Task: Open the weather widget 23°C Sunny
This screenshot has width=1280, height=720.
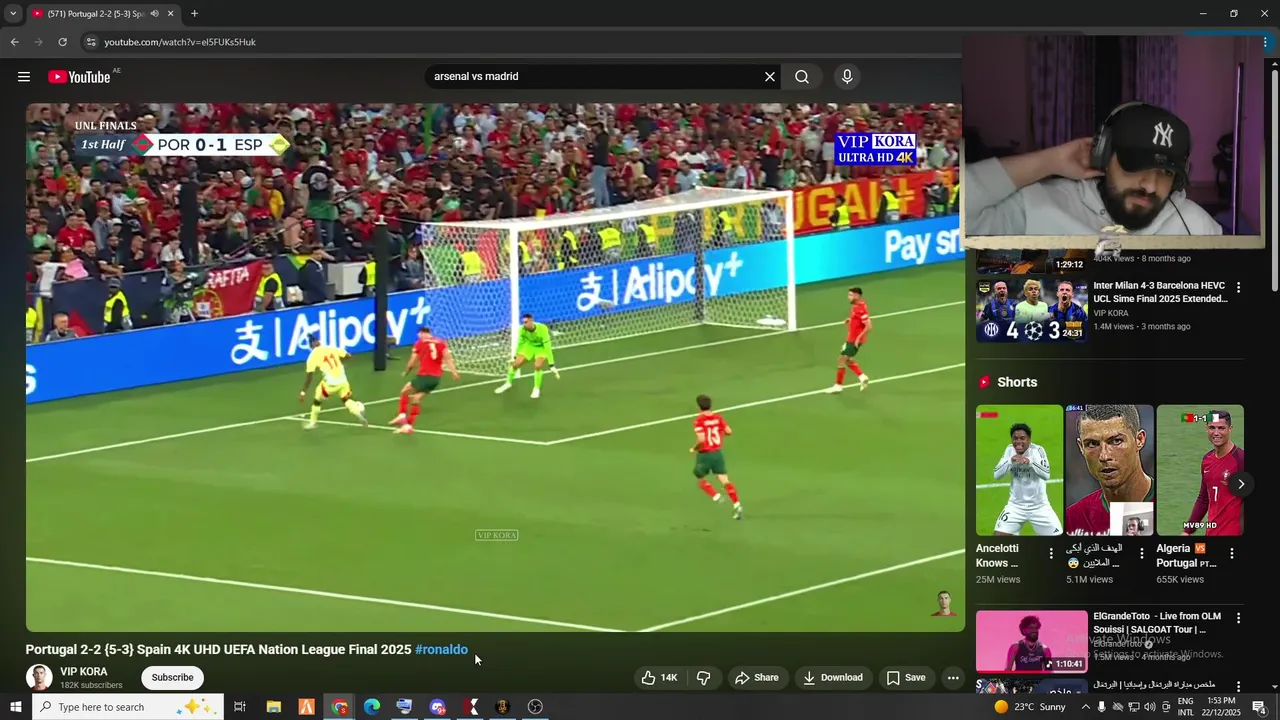Action: tap(1030, 707)
